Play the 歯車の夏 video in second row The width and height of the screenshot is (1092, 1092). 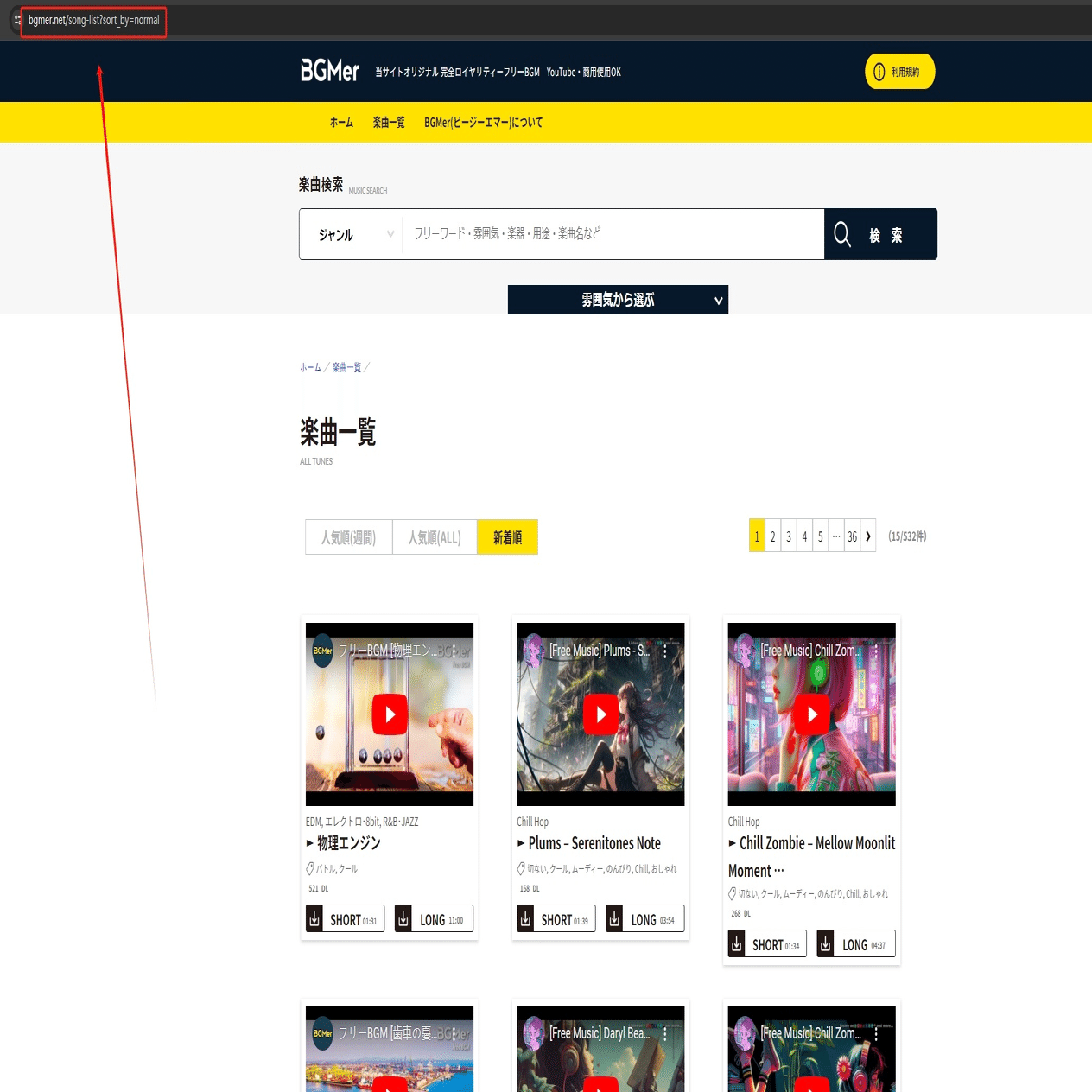(x=390, y=1084)
